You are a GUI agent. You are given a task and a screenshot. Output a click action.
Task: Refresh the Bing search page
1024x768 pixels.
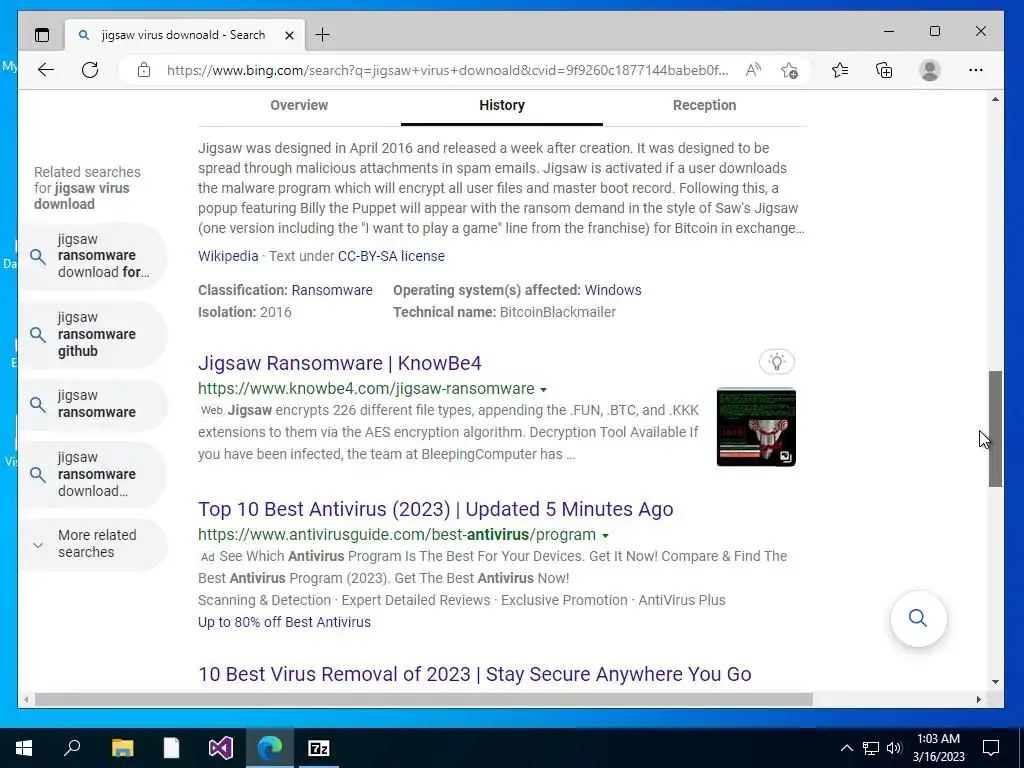90,70
